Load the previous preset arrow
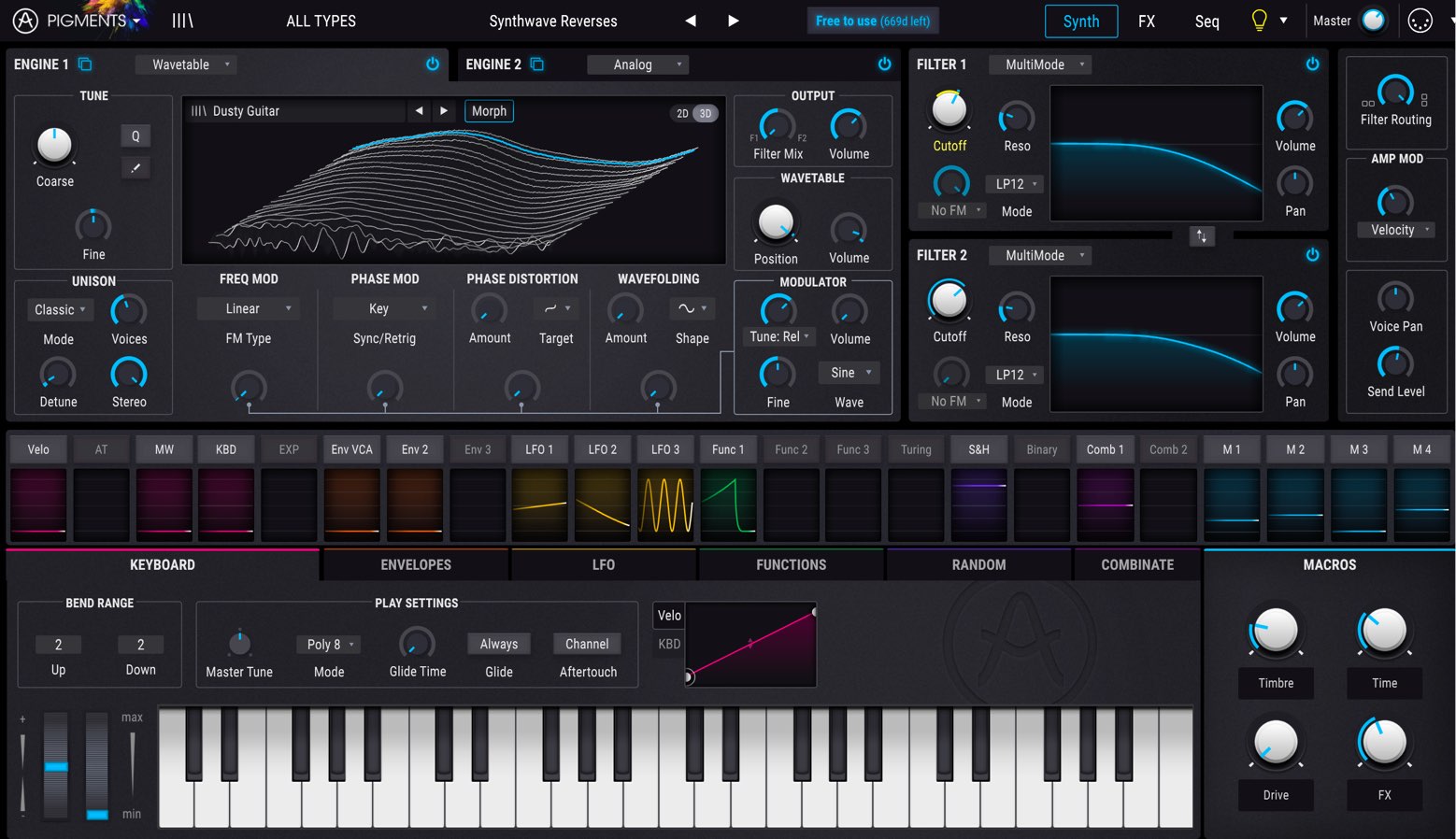 691,21
